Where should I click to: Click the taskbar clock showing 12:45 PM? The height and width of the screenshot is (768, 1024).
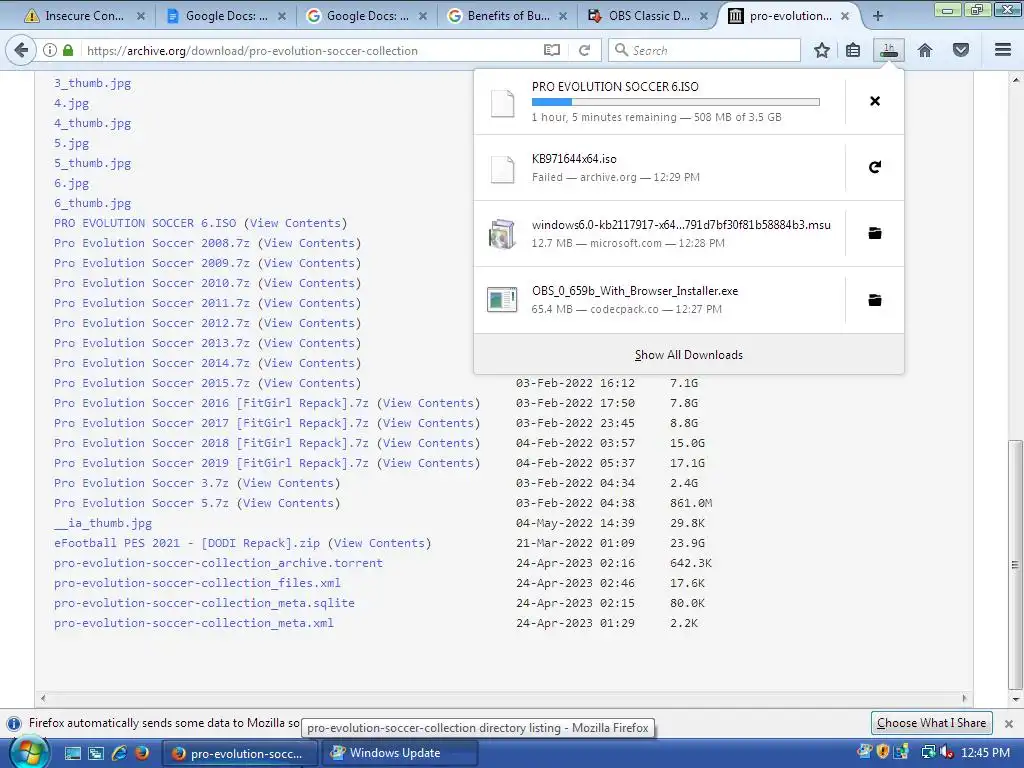[x=985, y=753]
